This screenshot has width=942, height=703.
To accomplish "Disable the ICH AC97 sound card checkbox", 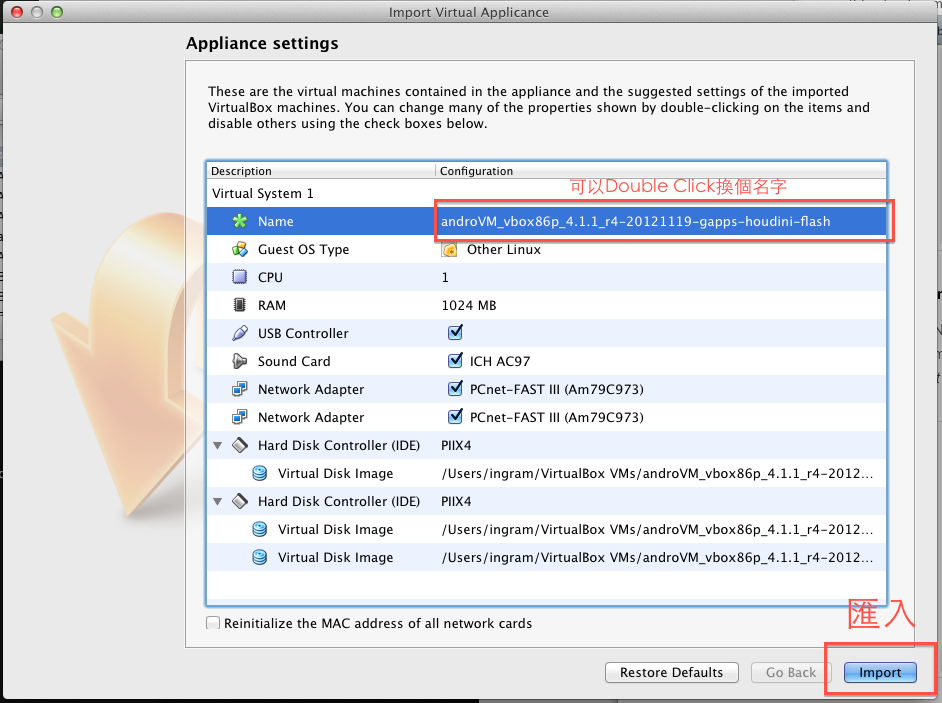I will click(456, 361).
